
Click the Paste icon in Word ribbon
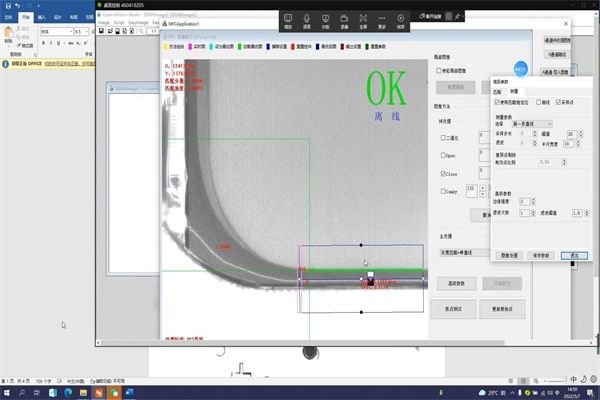click(x=10, y=35)
